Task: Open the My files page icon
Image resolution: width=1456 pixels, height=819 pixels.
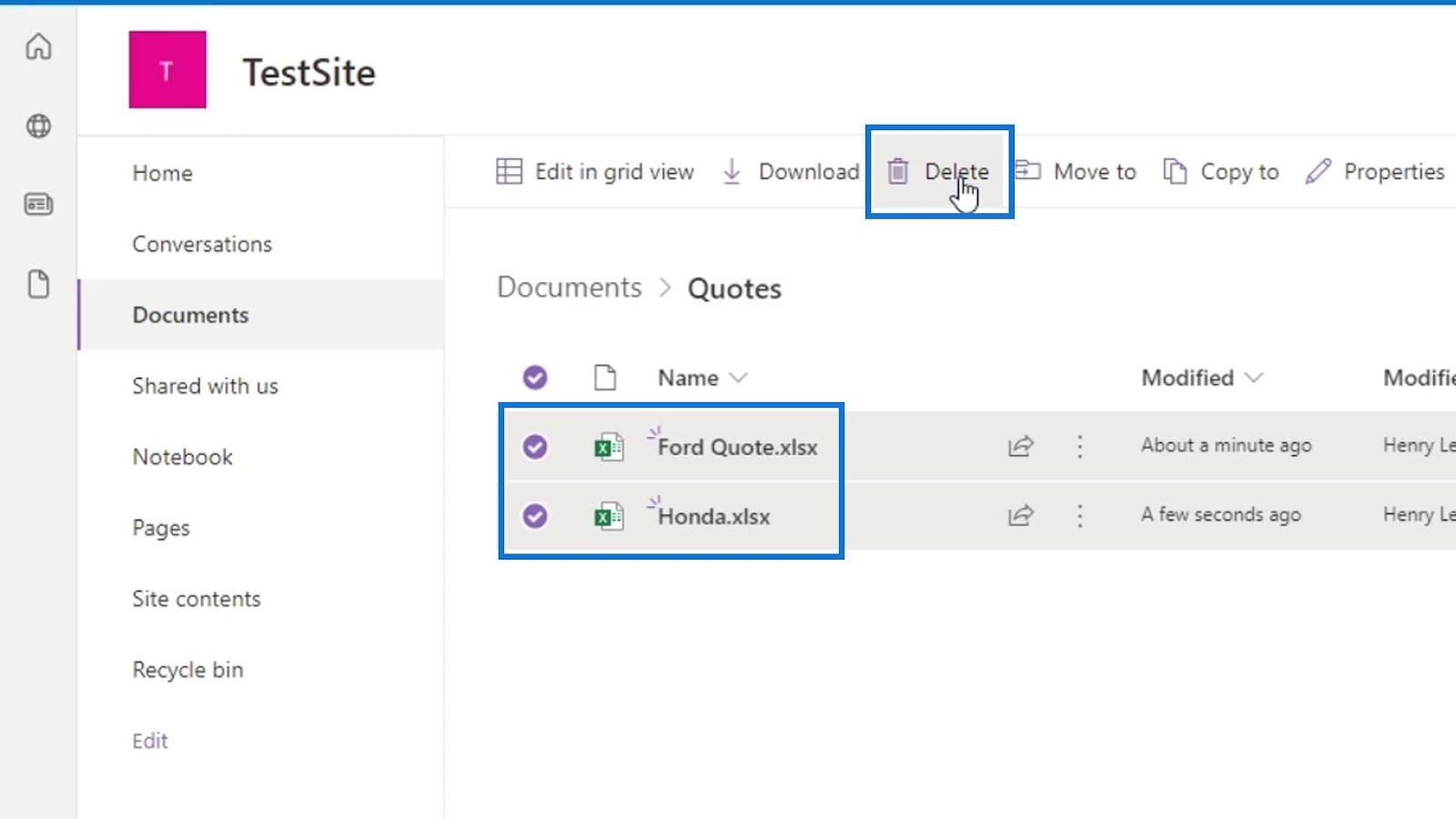Action: pyautogui.click(x=38, y=284)
